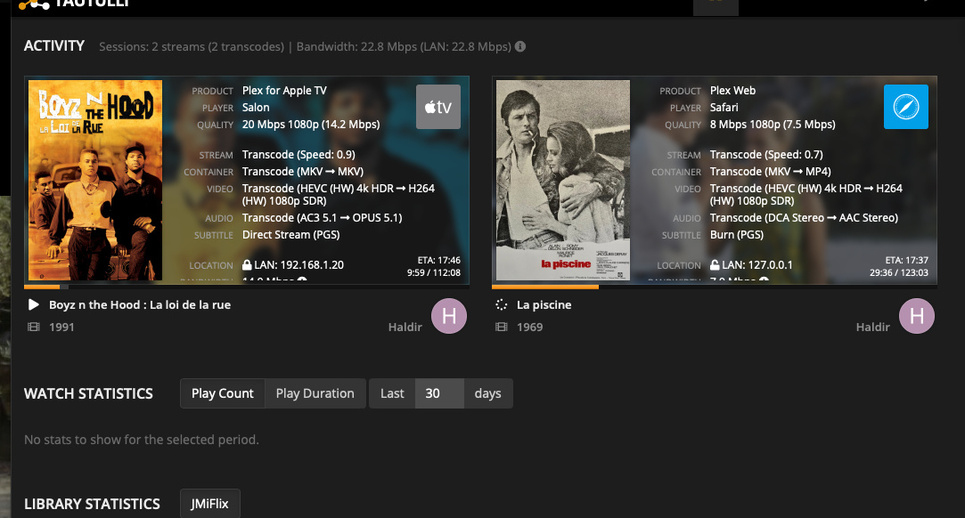This screenshot has height=518, width=965.
Task: Open Haldir username link under Boyz n the Hood
Action: pos(405,327)
